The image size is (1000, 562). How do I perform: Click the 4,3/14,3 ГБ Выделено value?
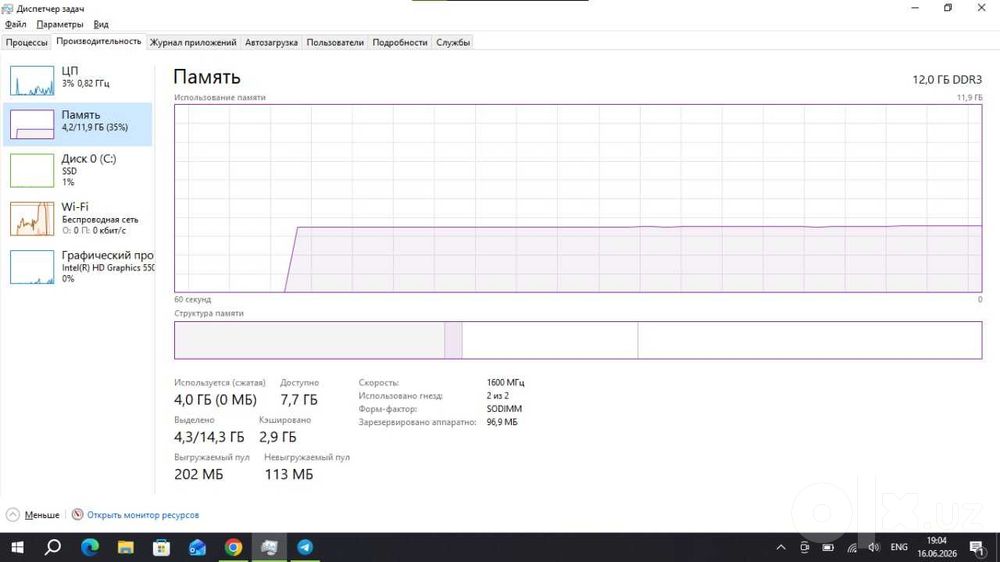[x=209, y=437]
